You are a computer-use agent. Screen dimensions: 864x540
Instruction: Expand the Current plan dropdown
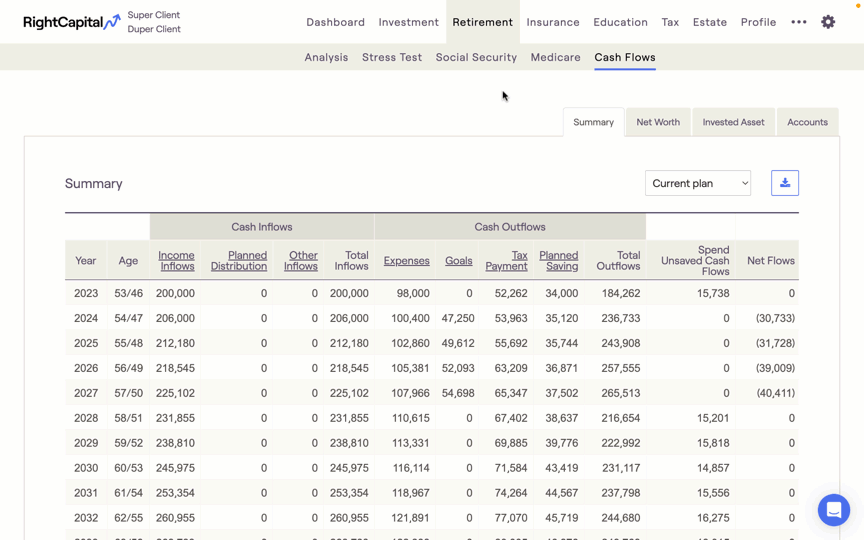tap(697, 183)
